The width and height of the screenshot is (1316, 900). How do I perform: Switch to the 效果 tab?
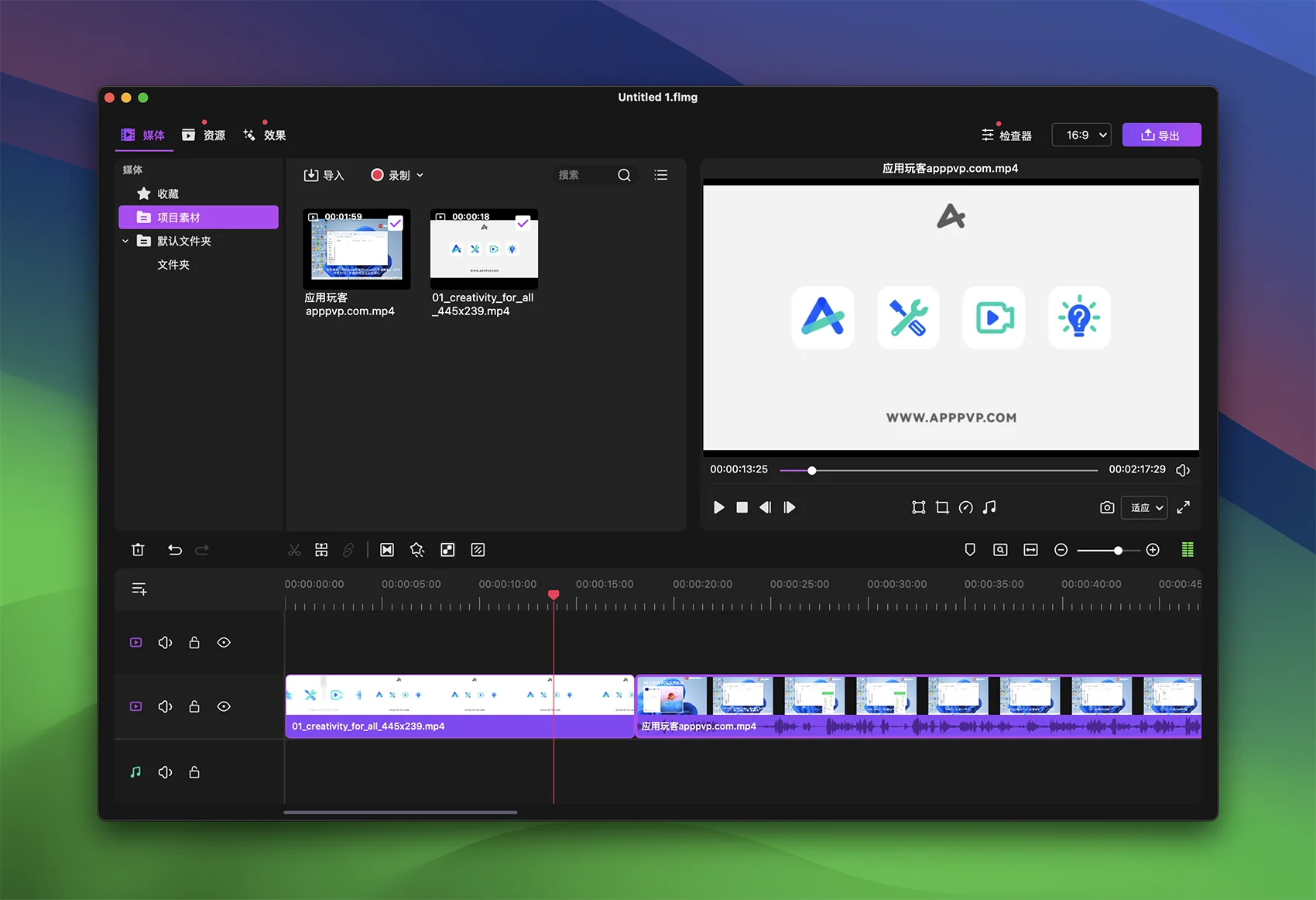[x=265, y=135]
